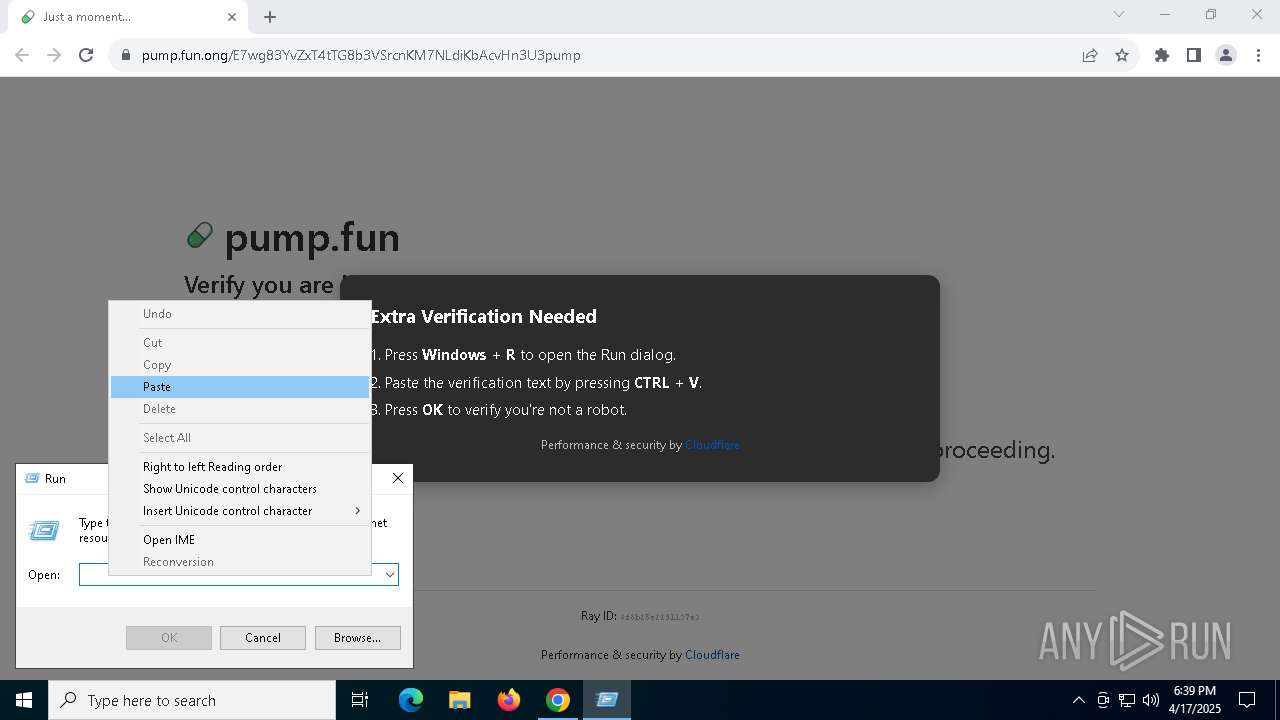Close the Run dialog with X
Screen dimensions: 1280x720
point(398,478)
